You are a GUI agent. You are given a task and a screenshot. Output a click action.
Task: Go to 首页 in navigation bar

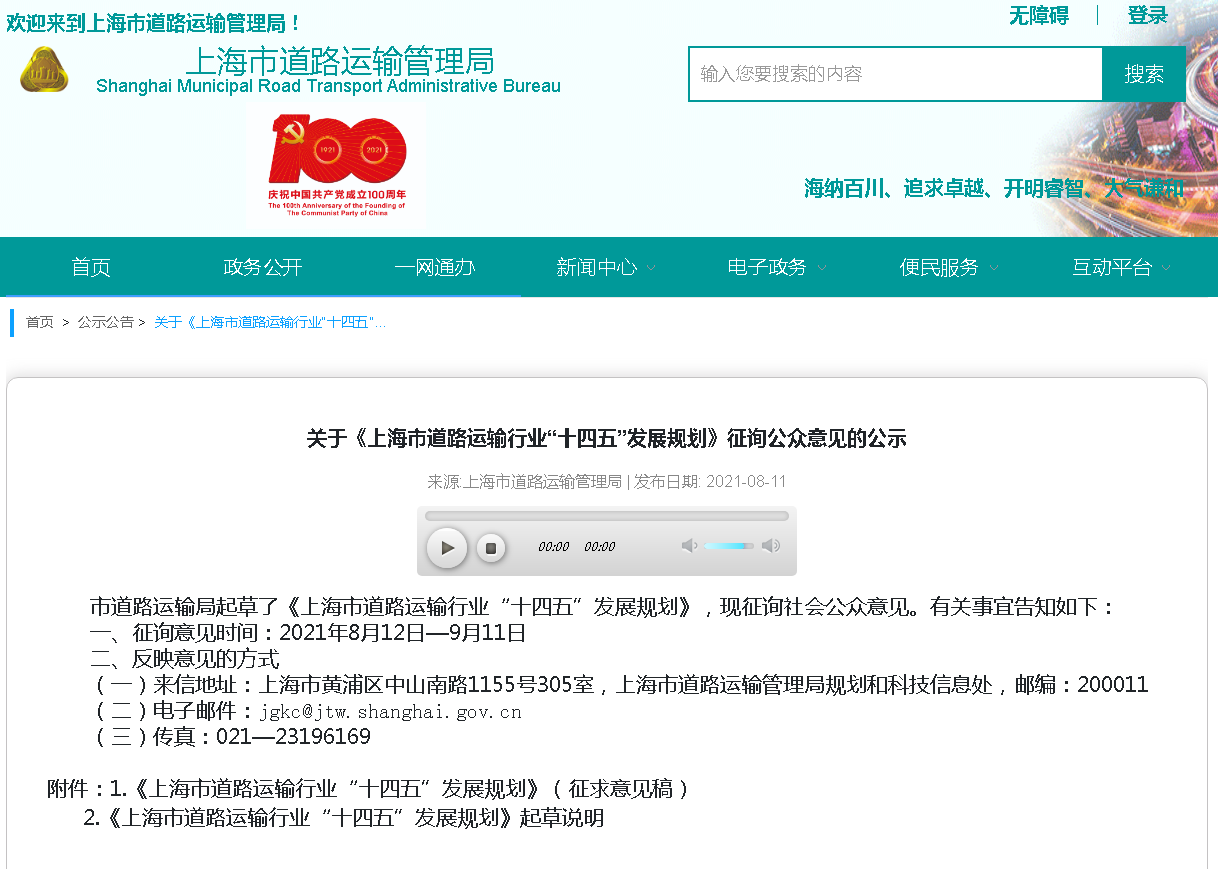[91, 268]
